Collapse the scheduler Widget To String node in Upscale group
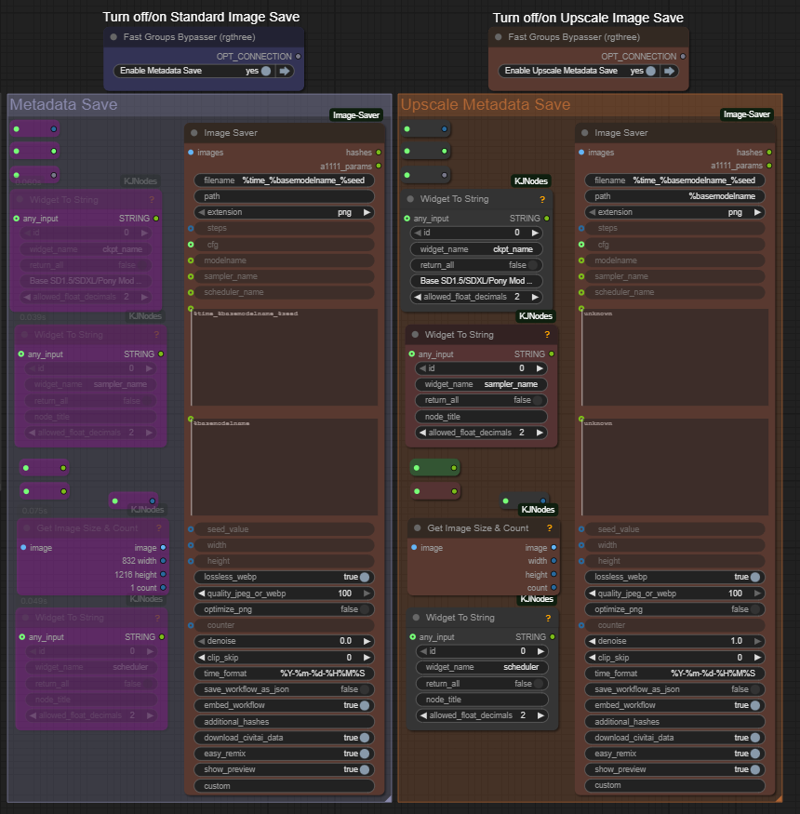Screen dimensions: 800x814 click(416, 618)
